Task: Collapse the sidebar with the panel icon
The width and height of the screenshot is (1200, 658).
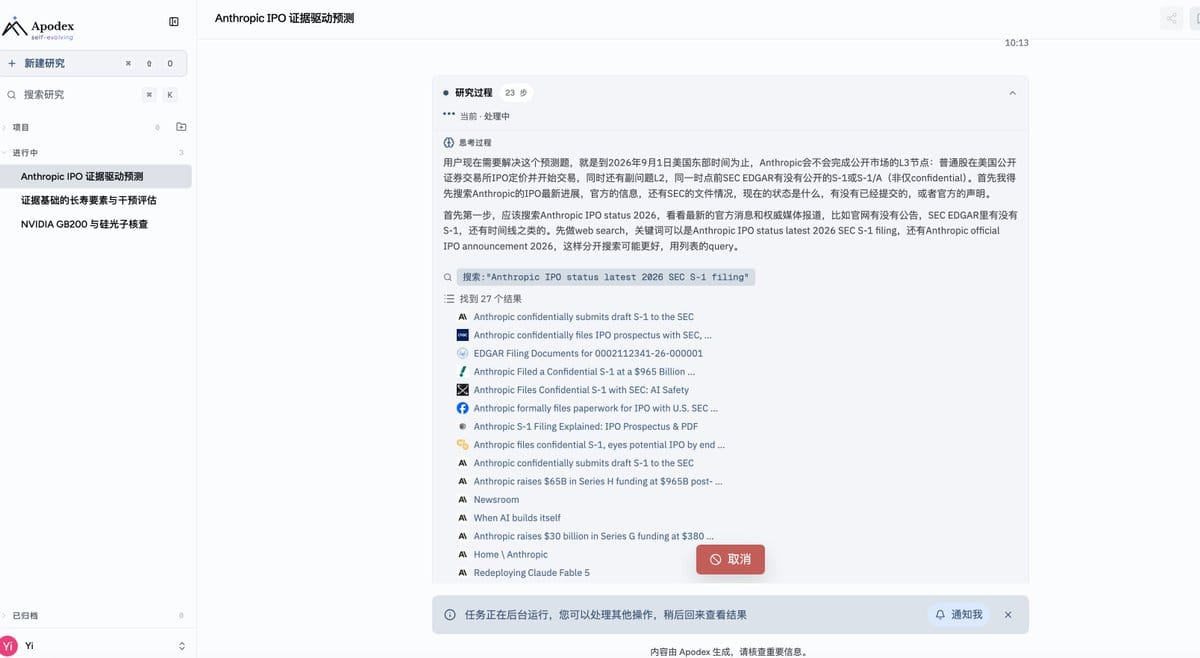Action: point(174,22)
